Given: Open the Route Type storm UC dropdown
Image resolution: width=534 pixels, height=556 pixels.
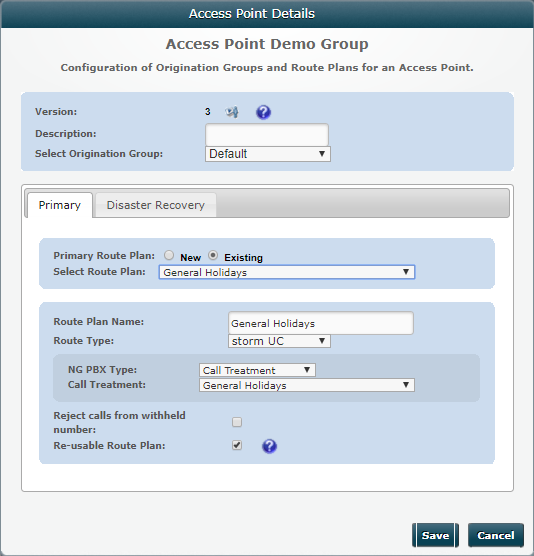Looking at the screenshot, I should click(x=279, y=341).
